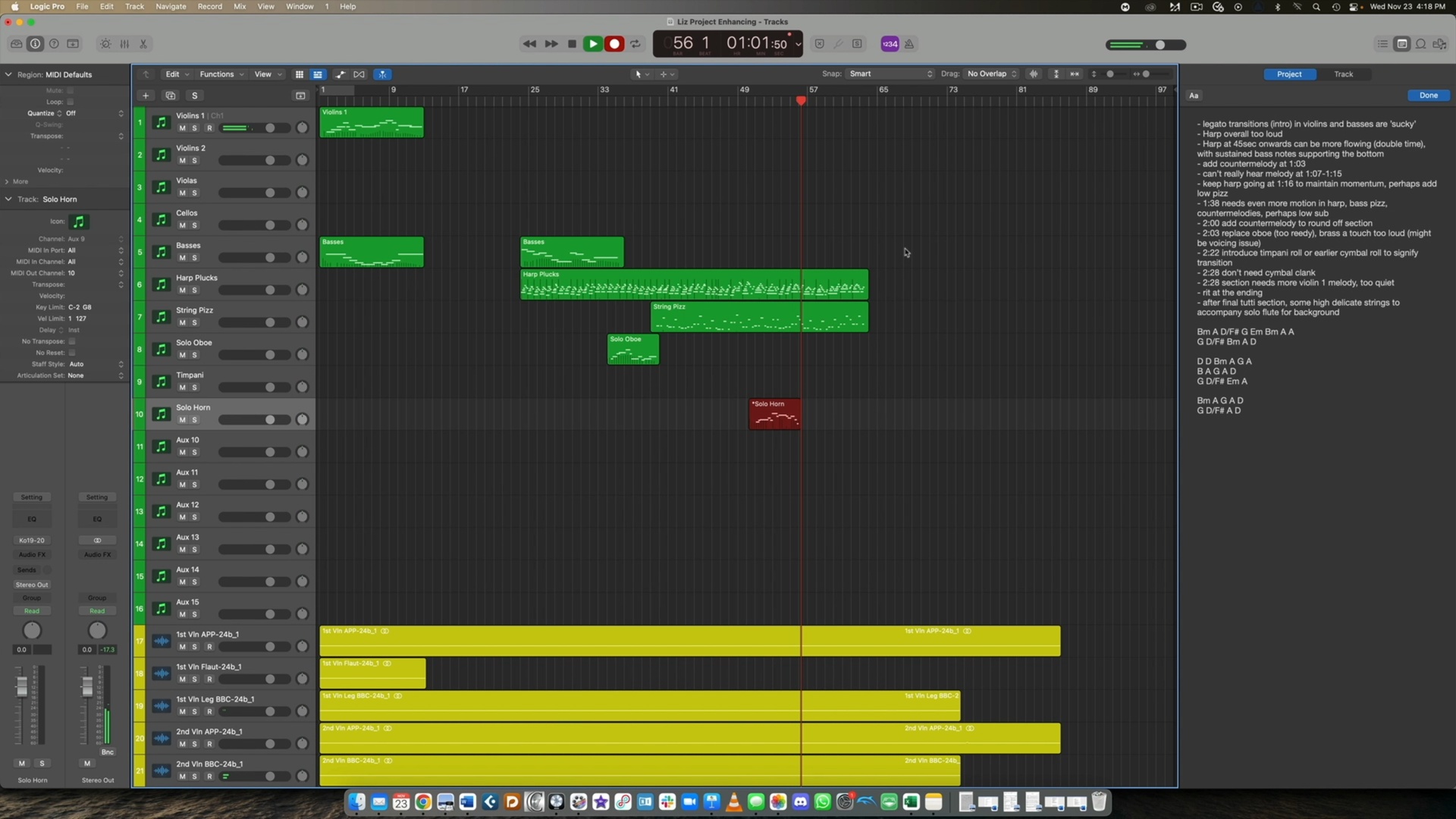Click the Record button in transport
This screenshot has width=1456, height=819.
pyautogui.click(x=614, y=44)
